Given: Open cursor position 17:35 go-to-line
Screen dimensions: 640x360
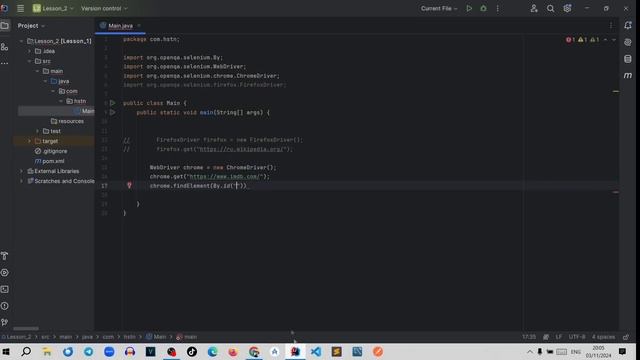Looking at the screenshot, I should [x=529, y=337].
